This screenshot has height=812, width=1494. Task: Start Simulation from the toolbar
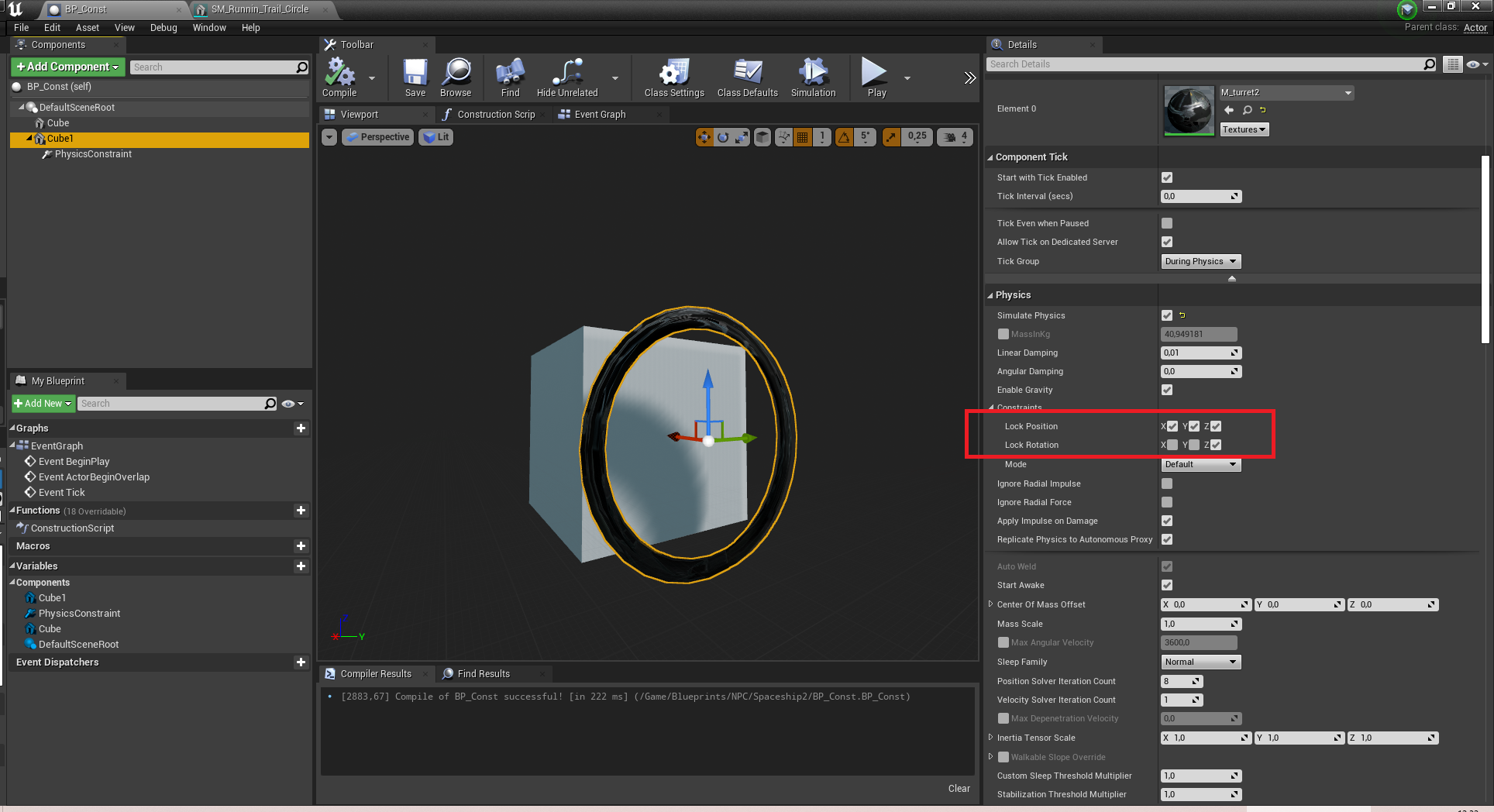point(813,77)
